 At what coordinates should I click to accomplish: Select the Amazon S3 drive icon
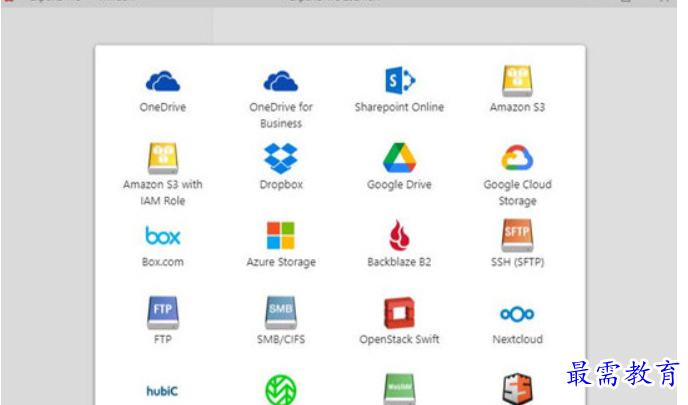coord(517,81)
